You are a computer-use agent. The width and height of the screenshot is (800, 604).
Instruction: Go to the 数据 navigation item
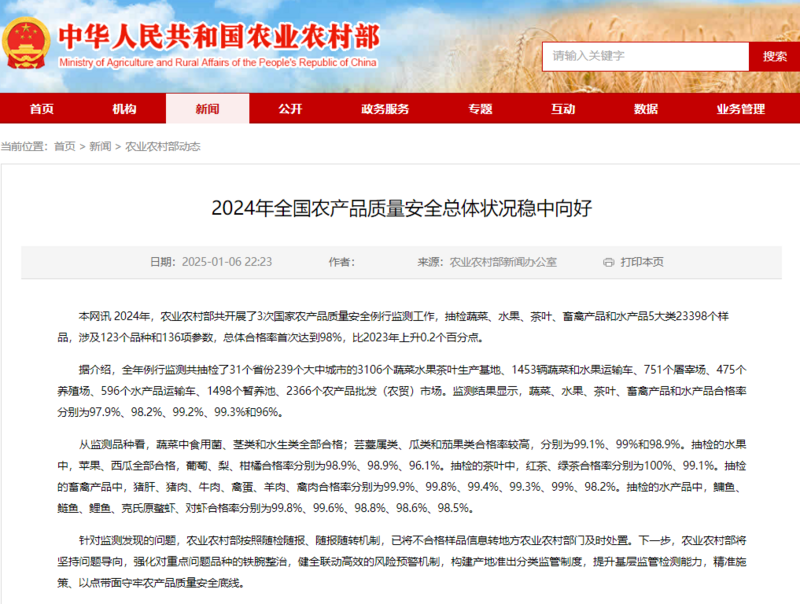(x=646, y=108)
